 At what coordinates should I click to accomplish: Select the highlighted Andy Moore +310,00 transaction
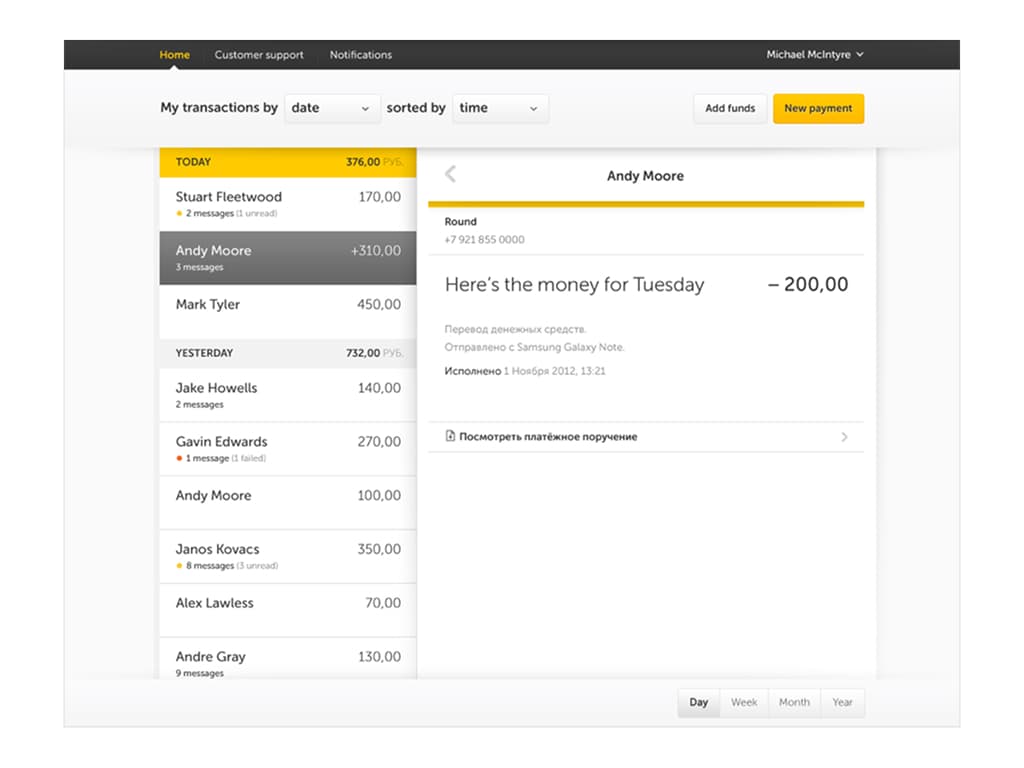[x=288, y=258]
